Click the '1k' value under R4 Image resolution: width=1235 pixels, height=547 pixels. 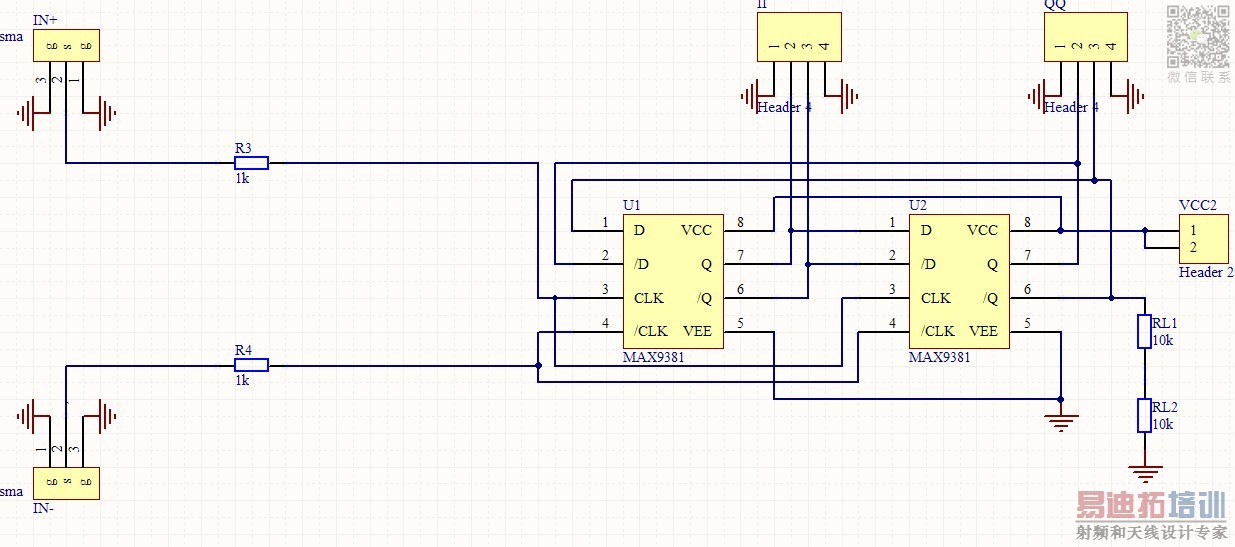[x=242, y=381]
